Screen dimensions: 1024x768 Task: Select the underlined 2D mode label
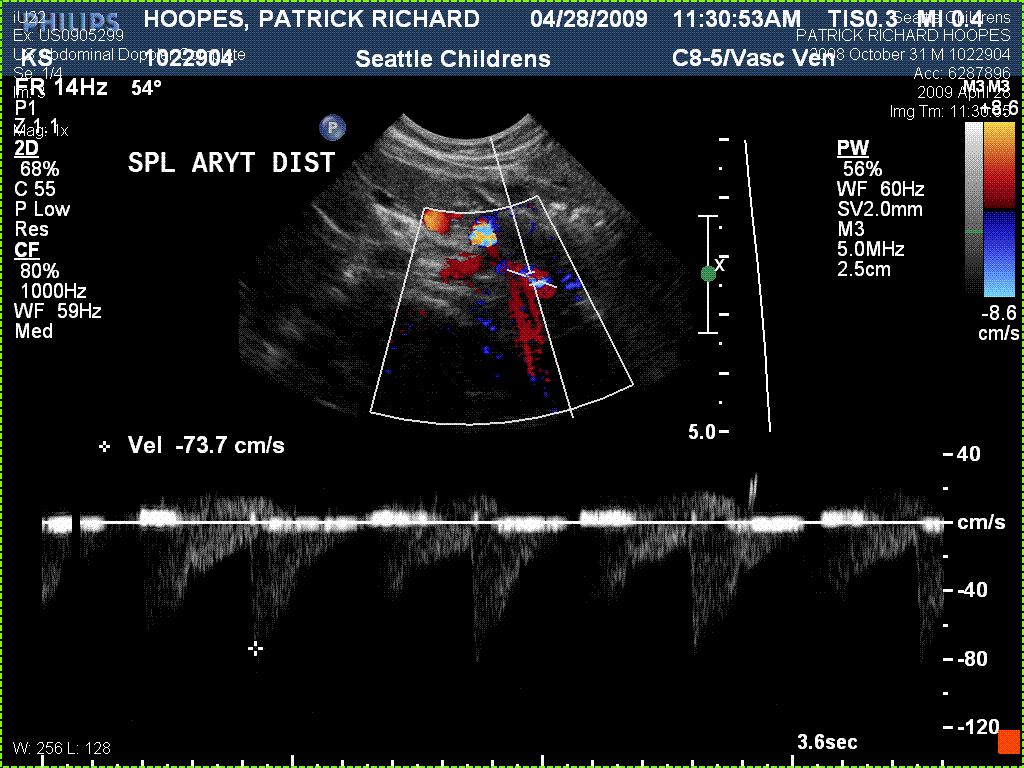[26, 149]
